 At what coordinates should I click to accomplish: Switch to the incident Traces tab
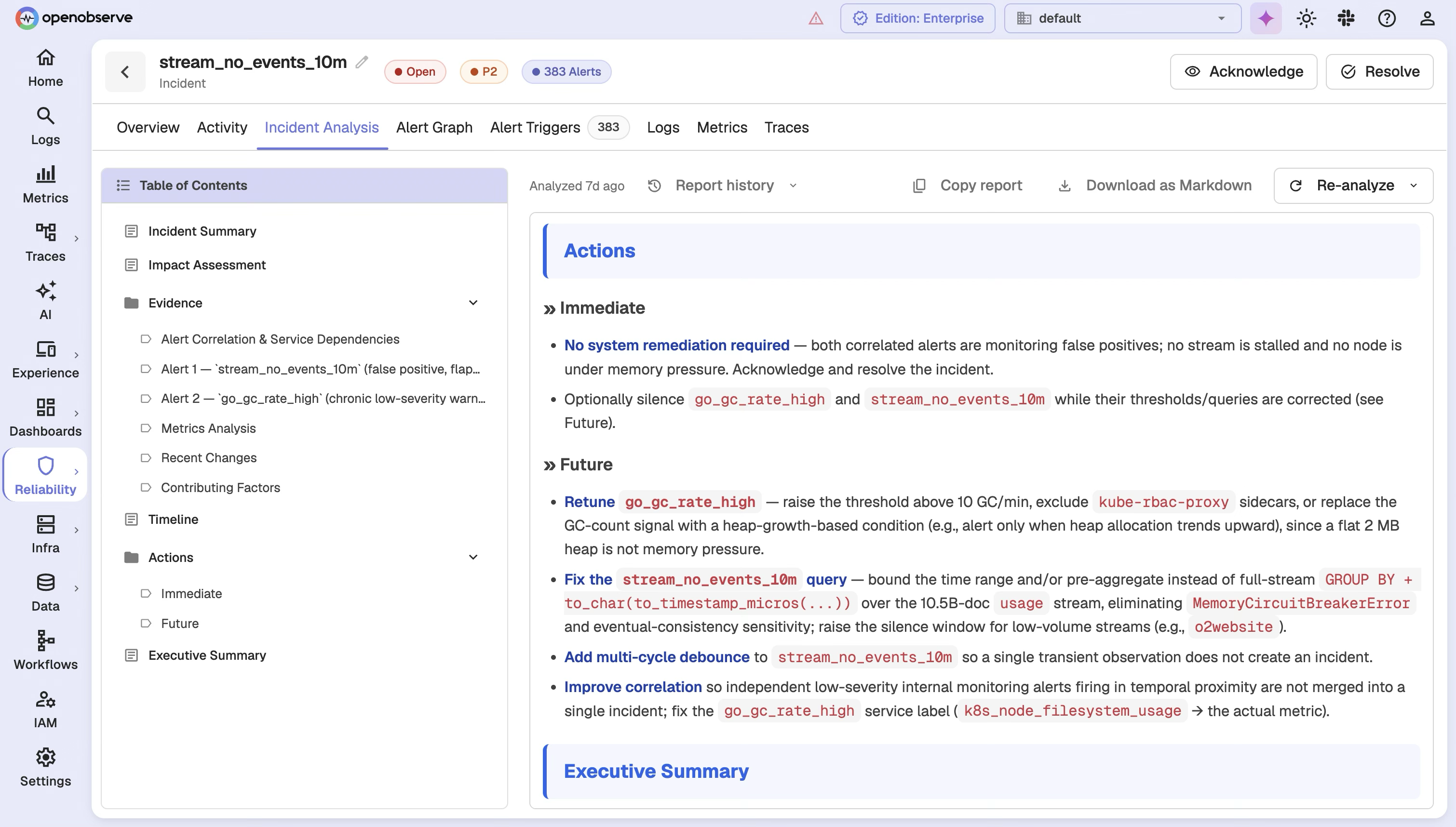[x=786, y=127]
